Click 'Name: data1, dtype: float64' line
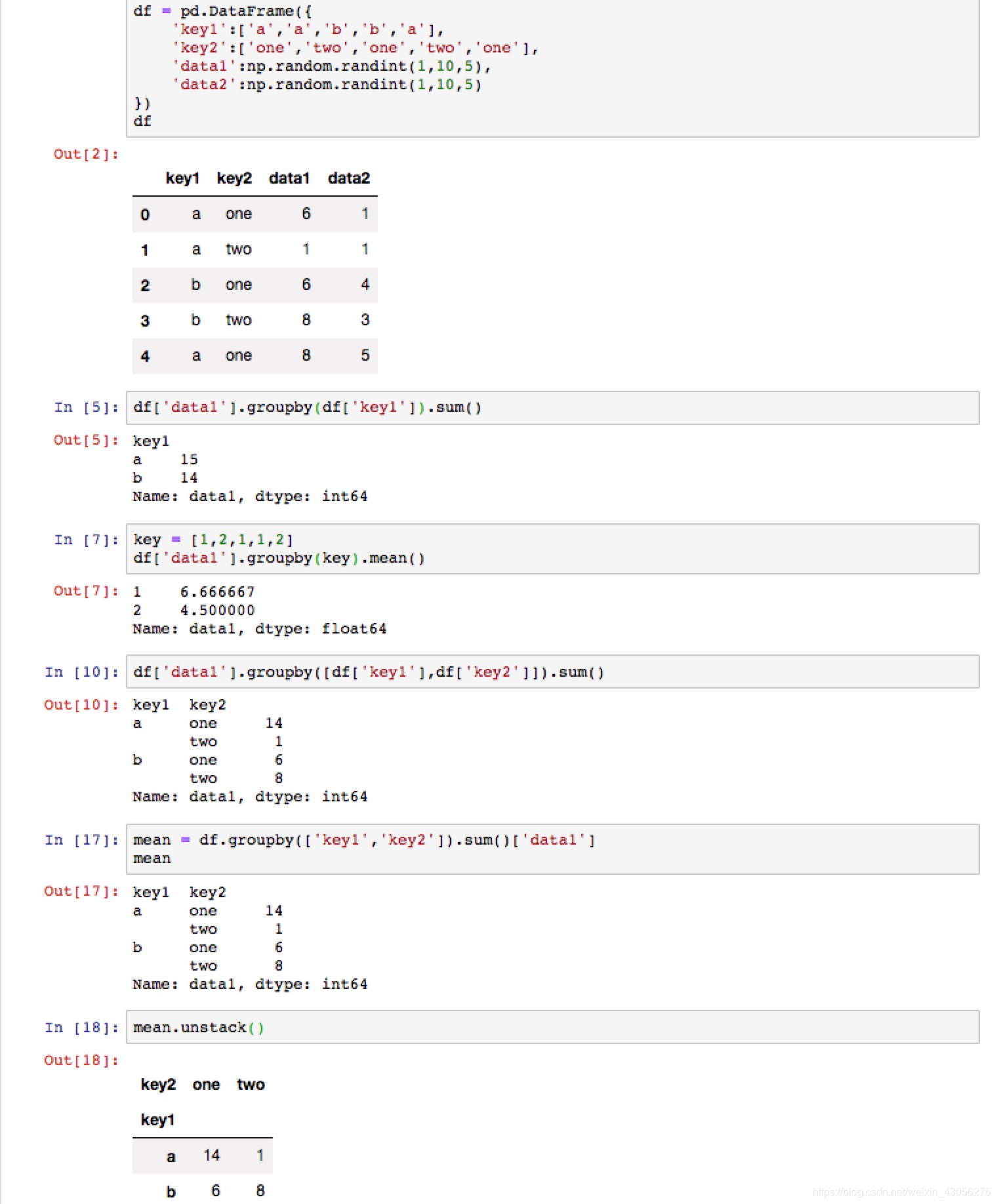 point(259,629)
